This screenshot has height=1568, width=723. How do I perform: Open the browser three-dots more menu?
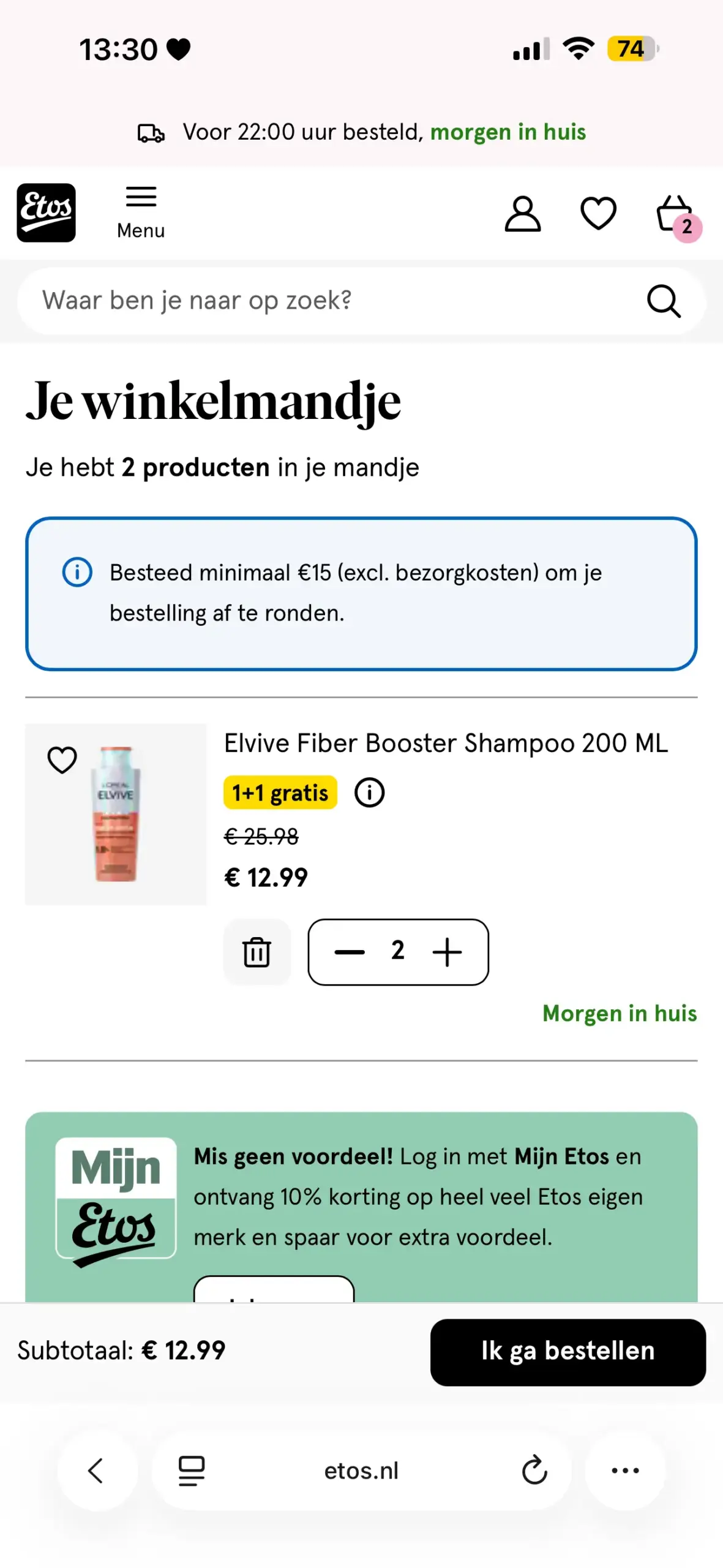(x=625, y=1470)
